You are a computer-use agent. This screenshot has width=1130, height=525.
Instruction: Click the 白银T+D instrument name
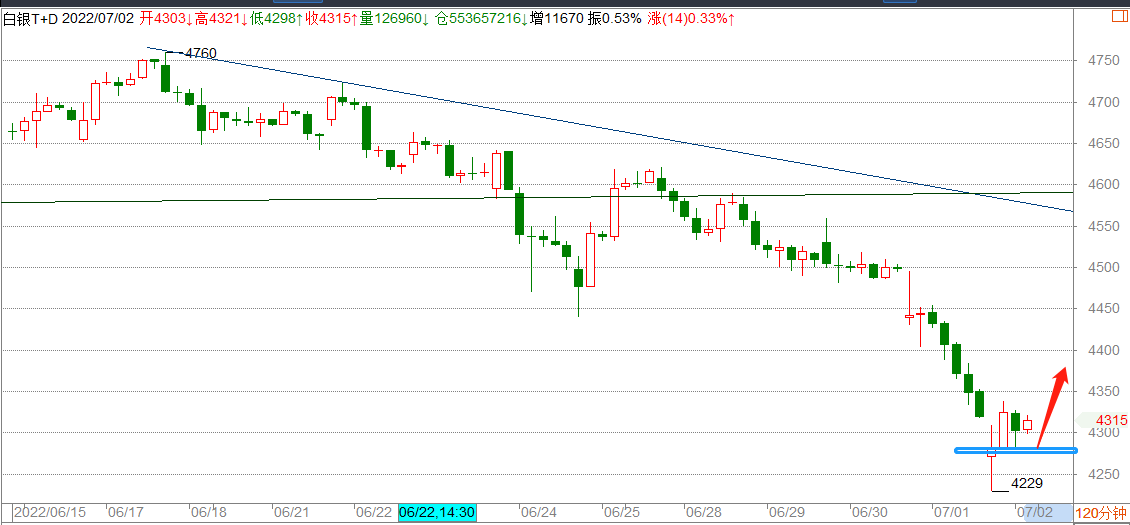click(x=31, y=18)
